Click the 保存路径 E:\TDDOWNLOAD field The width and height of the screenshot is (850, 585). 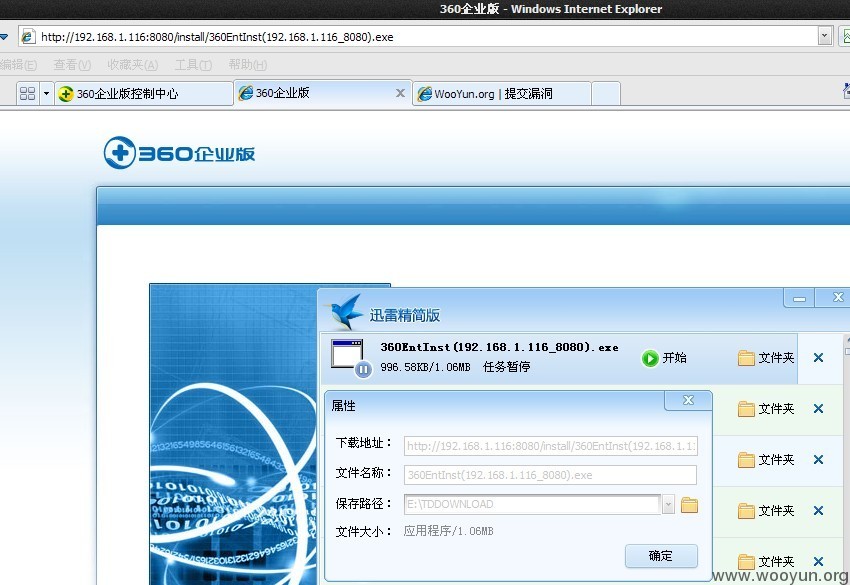coord(532,504)
